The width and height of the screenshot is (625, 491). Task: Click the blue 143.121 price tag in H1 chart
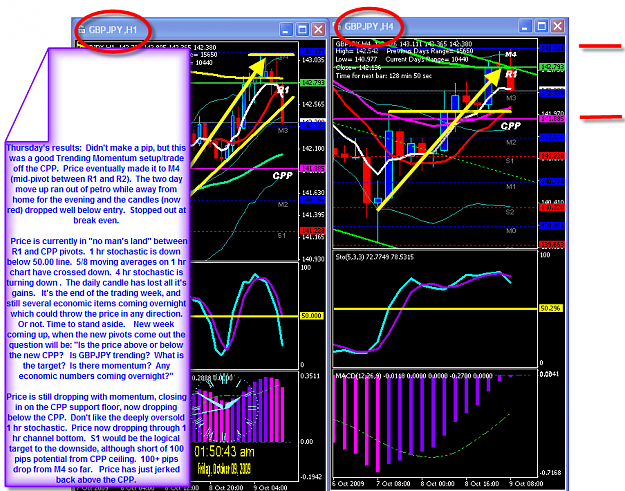point(313,52)
